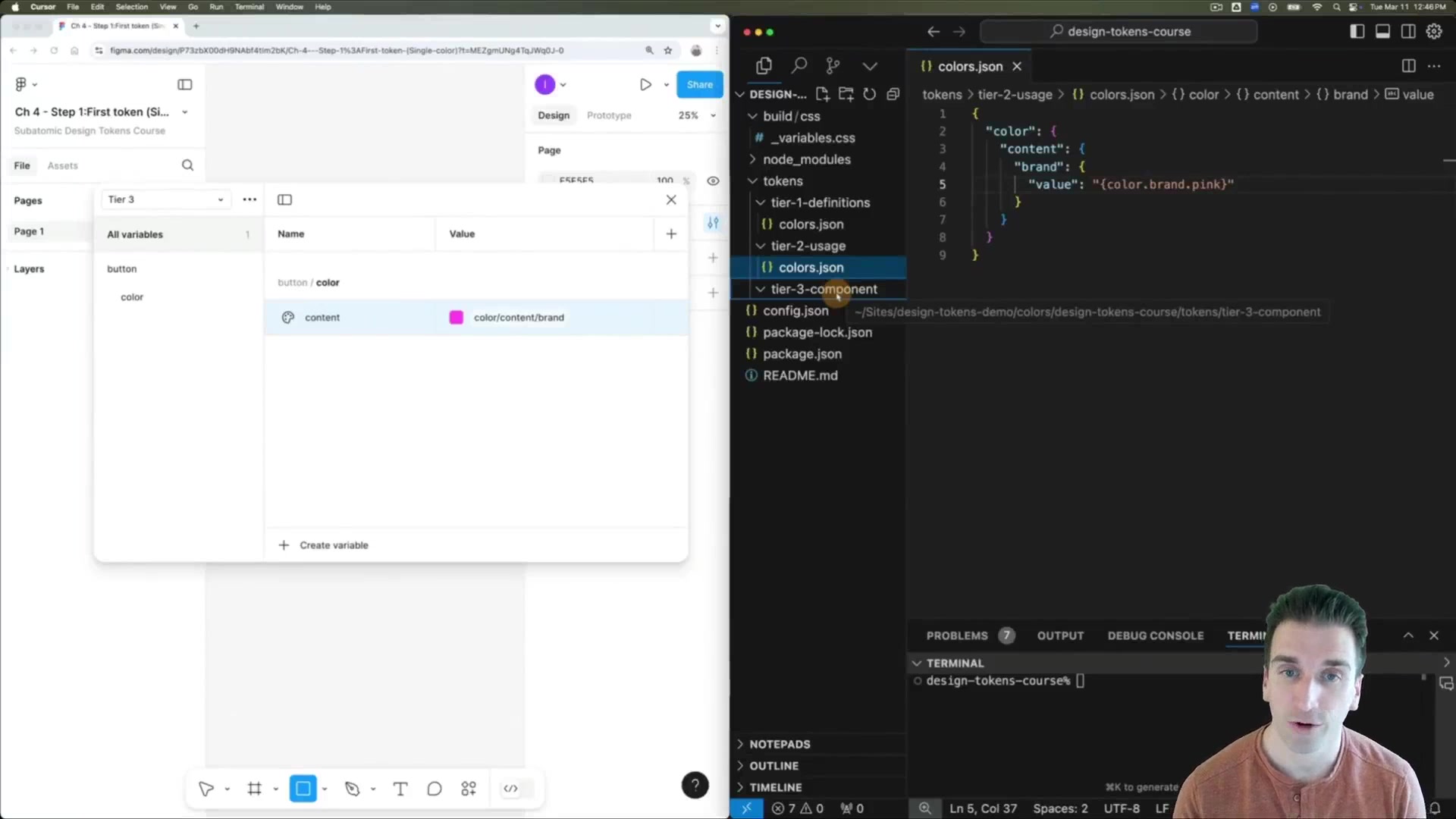Toggle page background visibility eye
The width and height of the screenshot is (1456, 819).
[713, 180]
